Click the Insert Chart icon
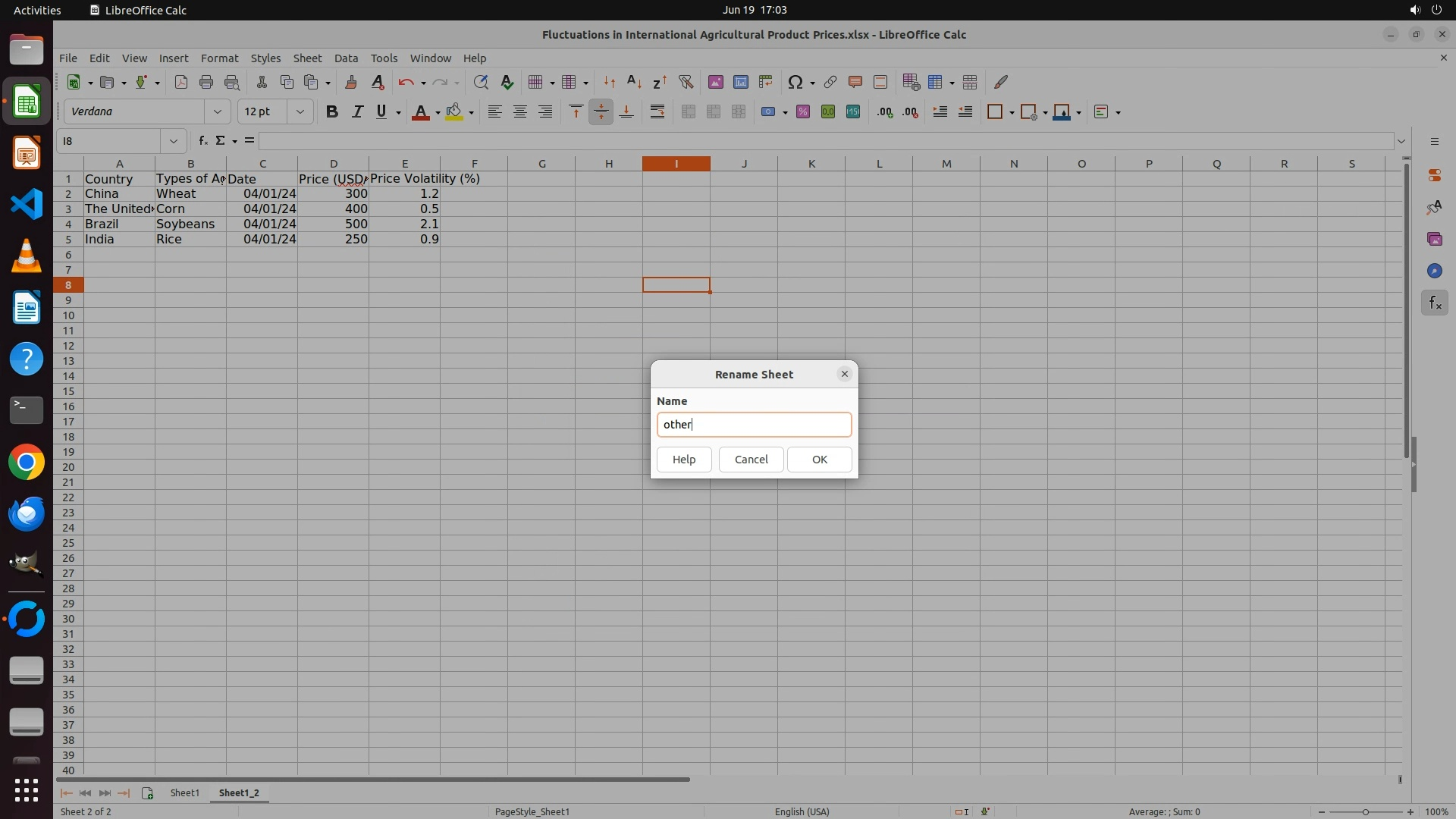 pos(740,83)
